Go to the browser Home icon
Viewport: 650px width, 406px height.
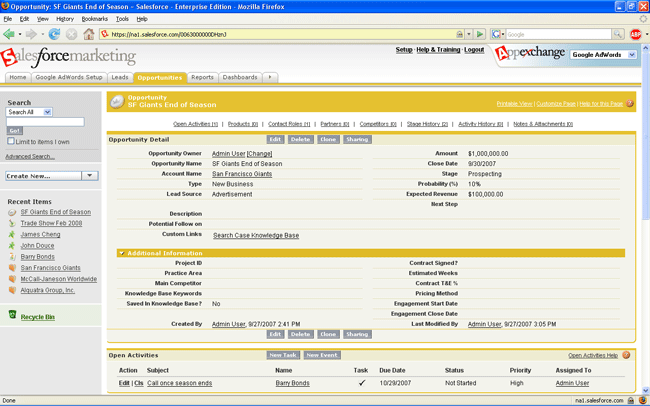(89, 34)
